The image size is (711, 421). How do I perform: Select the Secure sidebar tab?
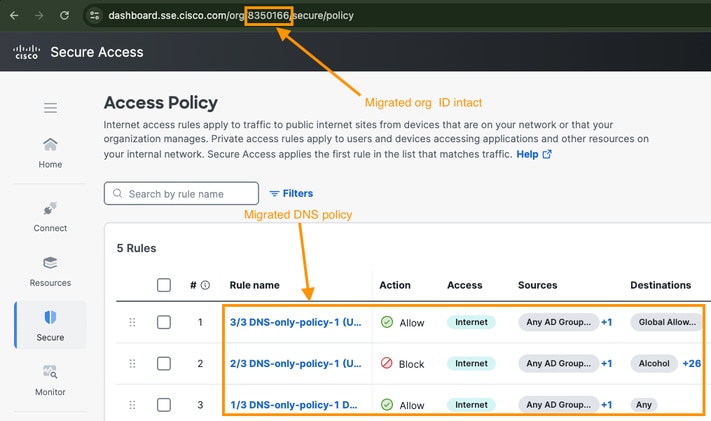[50, 325]
